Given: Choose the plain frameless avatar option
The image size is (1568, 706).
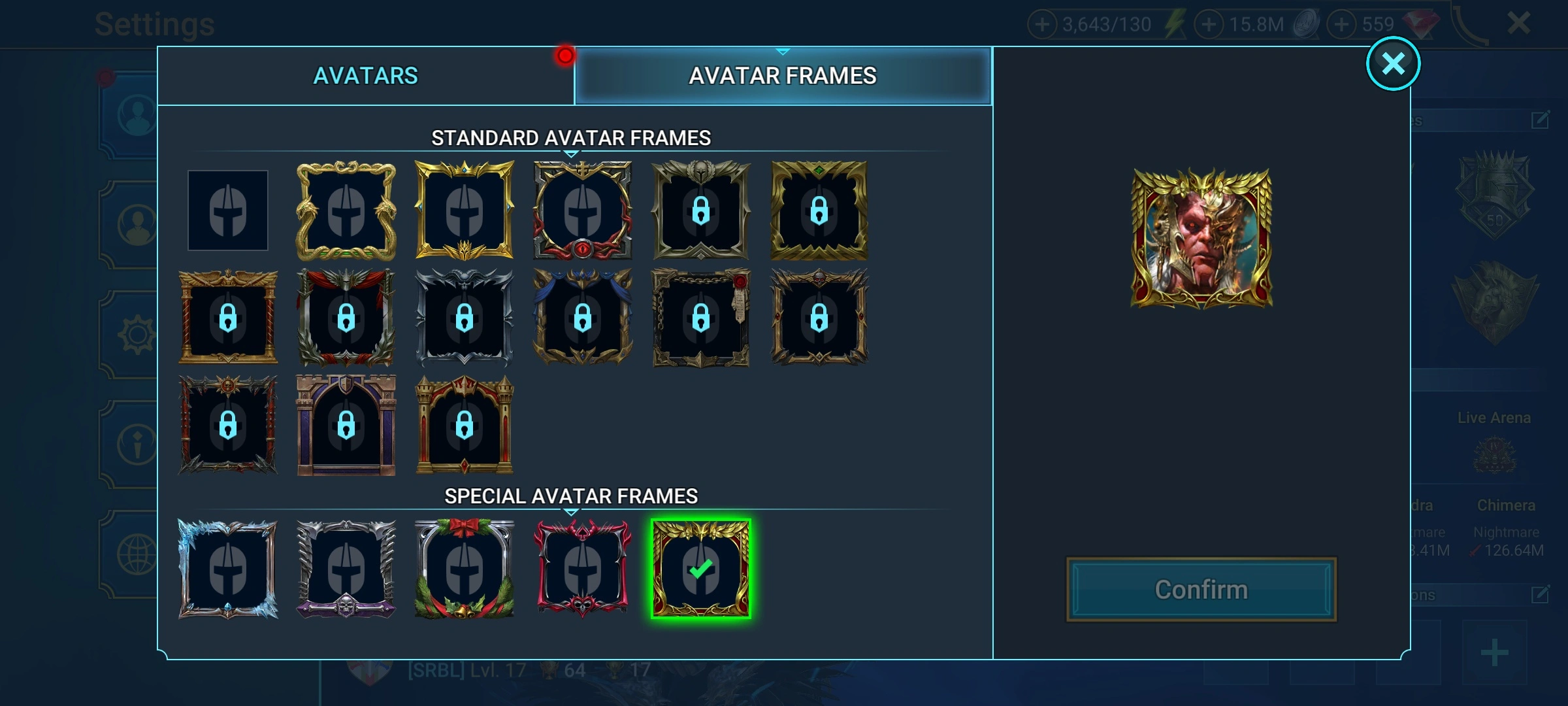Looking at the screenshot, I should coord(228,210).
